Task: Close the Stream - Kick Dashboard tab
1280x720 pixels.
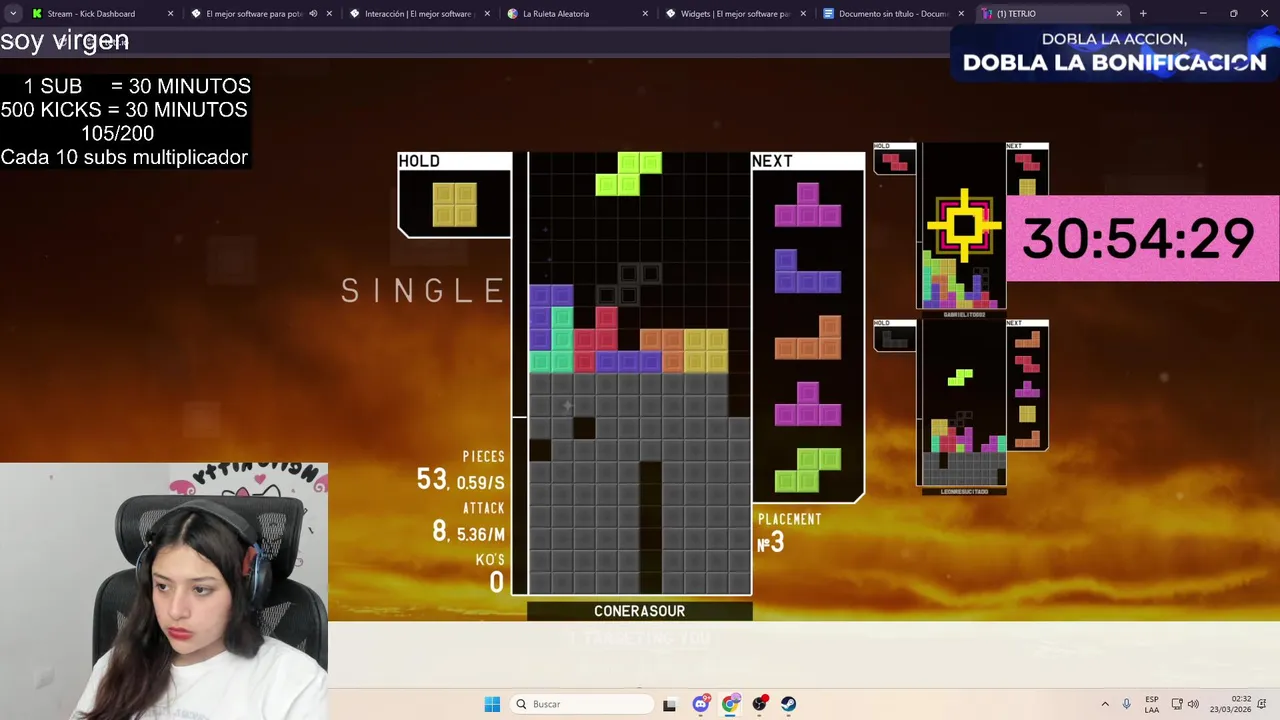Action: [x=170, y=14]
